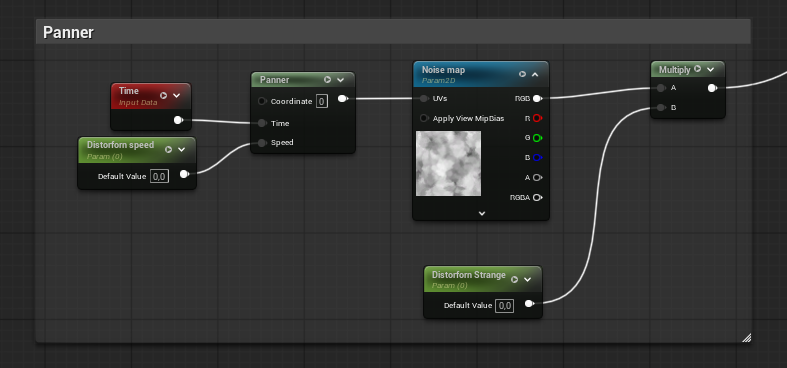This screenshot has width=787, height=368.
Task: Click the Distorforn Strange output pin
Action: 529,304
